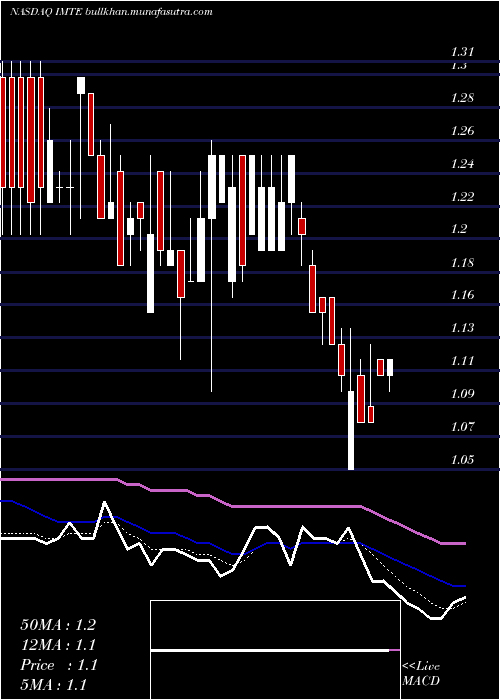The height and width of the screenshot is (700, 500).
Task: Click the 1.28 price axis label
Action: (x=462, y=98)
